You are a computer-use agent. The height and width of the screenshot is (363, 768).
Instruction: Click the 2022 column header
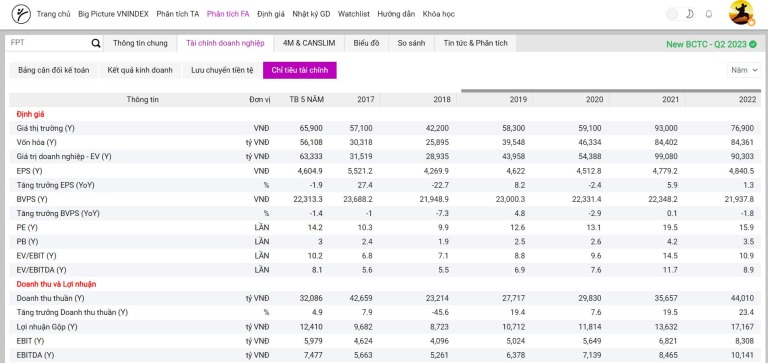coord(747,99)
